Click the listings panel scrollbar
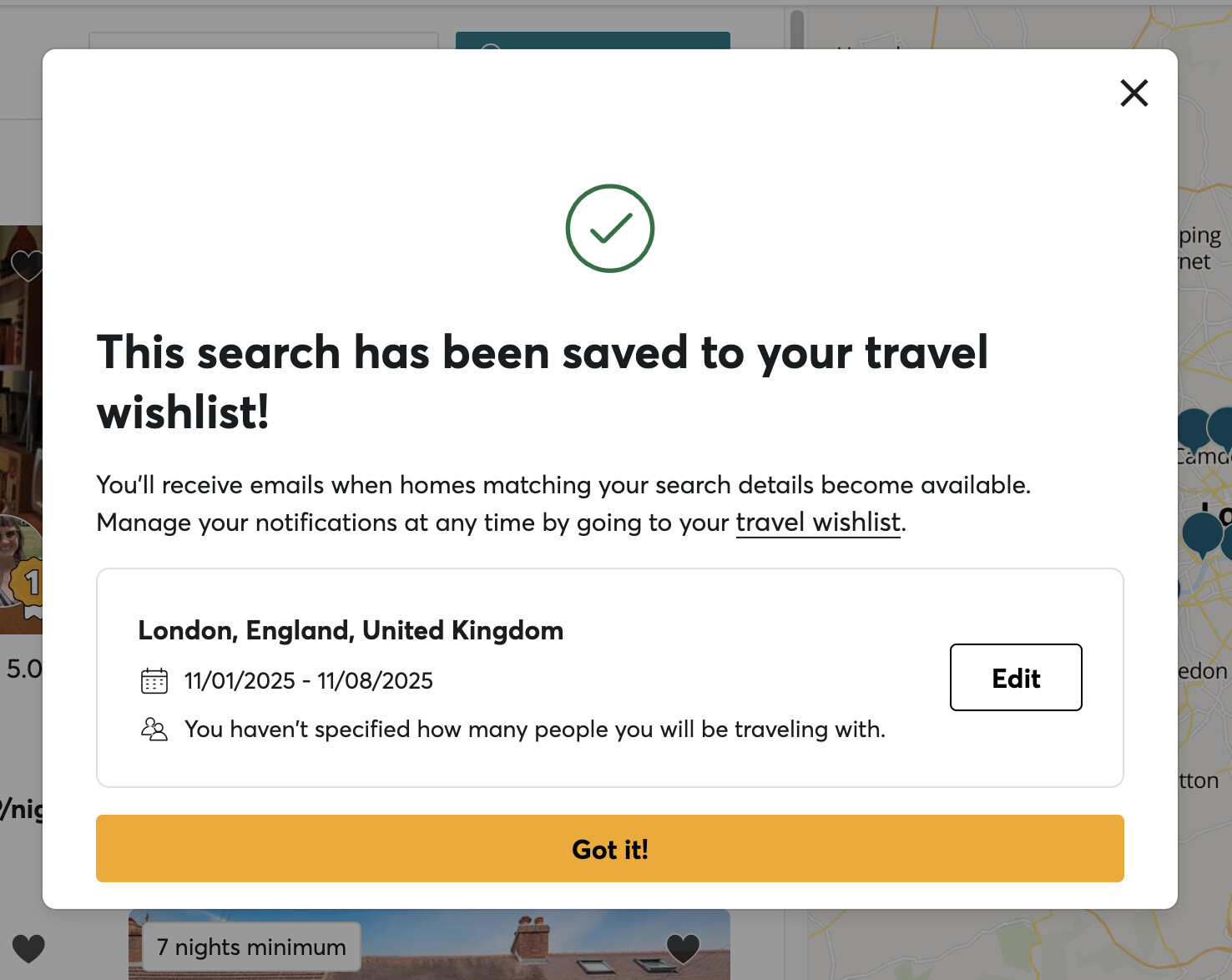Image resolution: width=1232 pixels, height=980 pixels. [x=796, y=30]
